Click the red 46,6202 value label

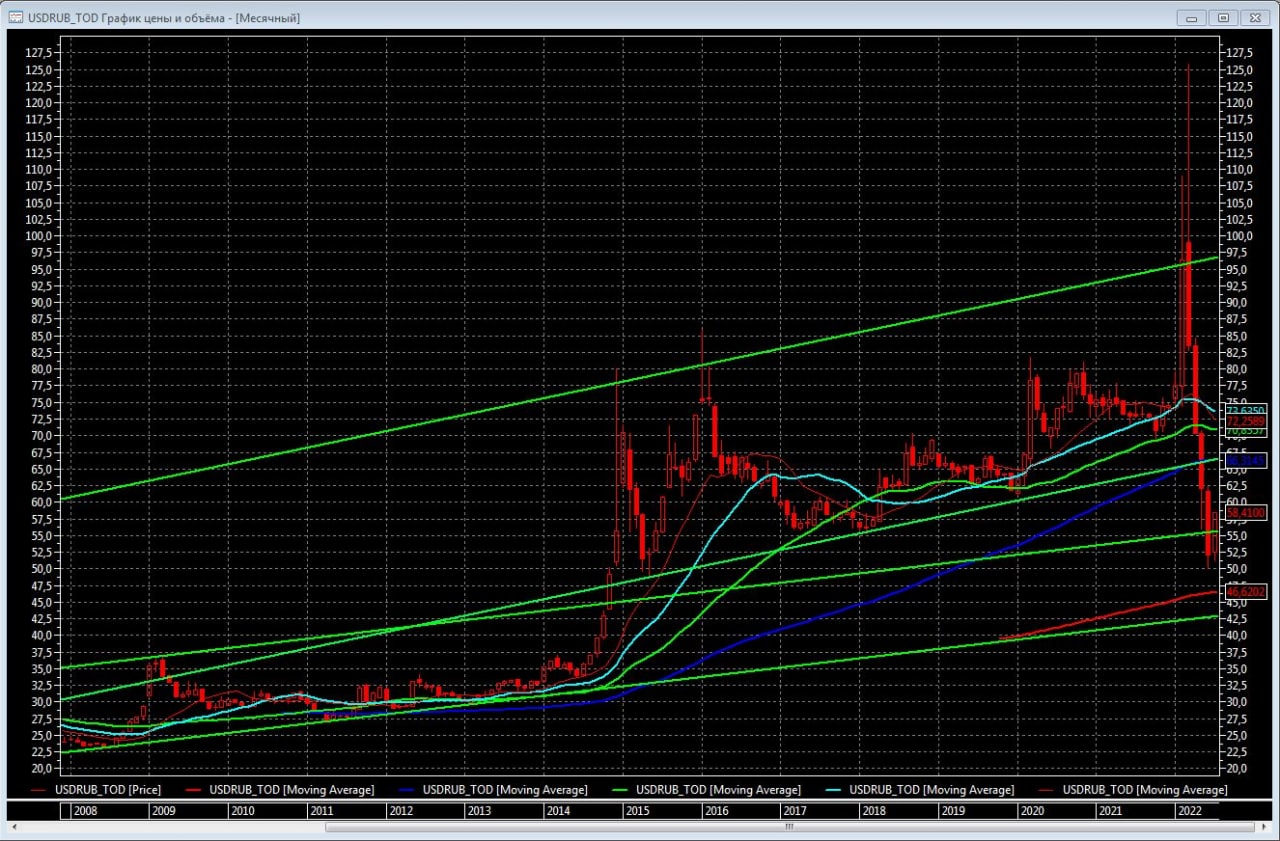(1246, 592)
